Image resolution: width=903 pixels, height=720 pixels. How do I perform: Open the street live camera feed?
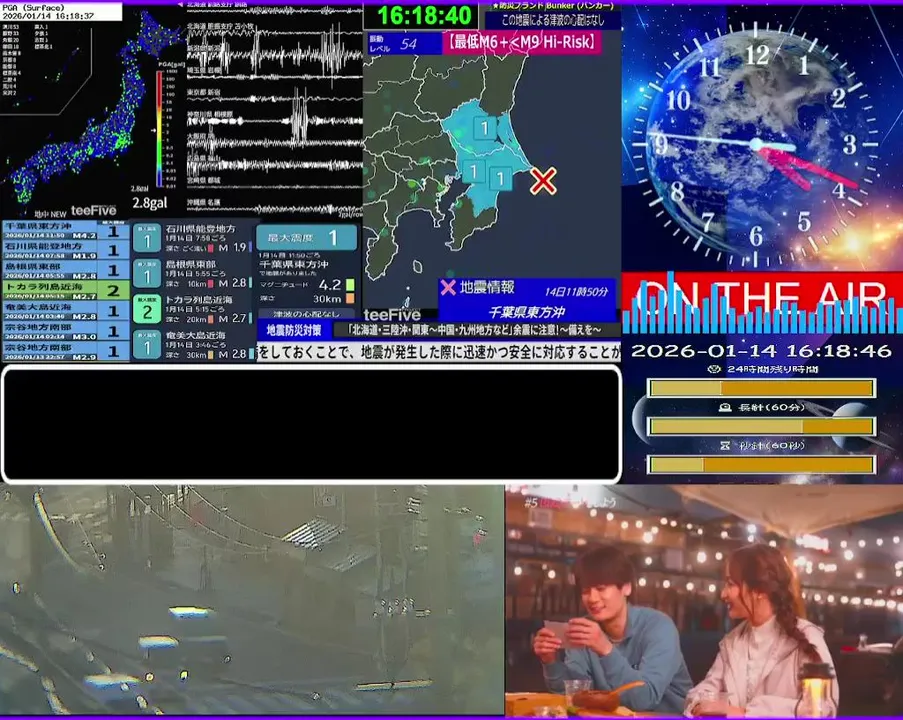click(x=252, y=600)
